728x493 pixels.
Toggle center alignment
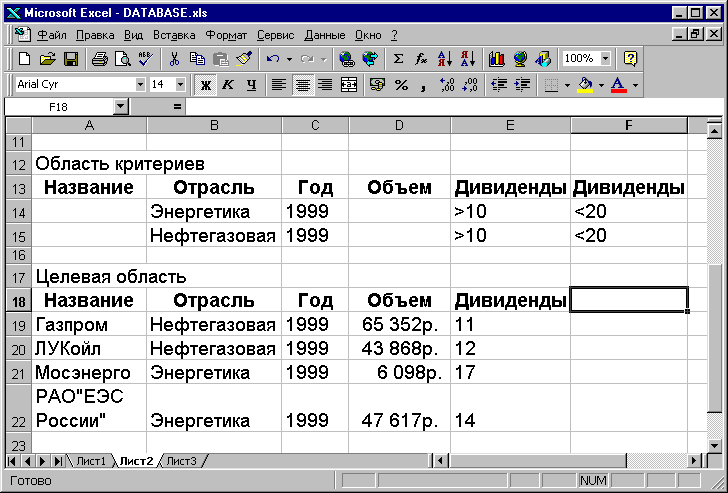[x=303, y=84]
